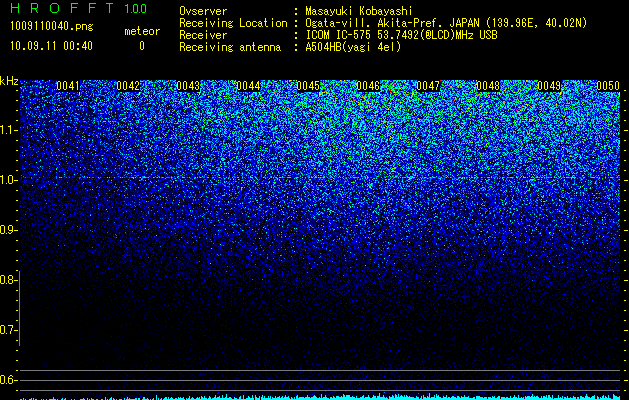
Task: Click the 1.1 frequency axis label
Action: pos(8,130)
